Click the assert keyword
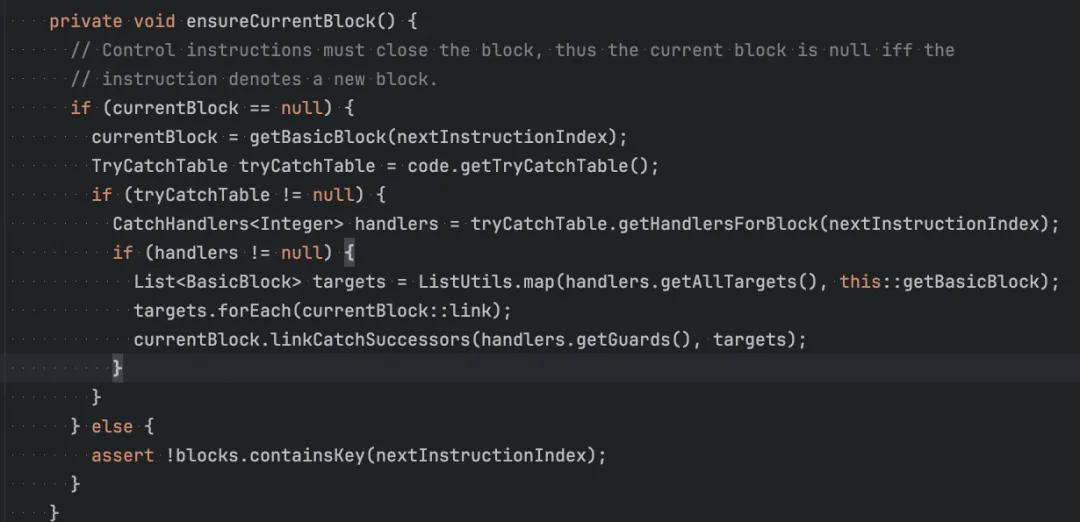 (x=122, y=456)
